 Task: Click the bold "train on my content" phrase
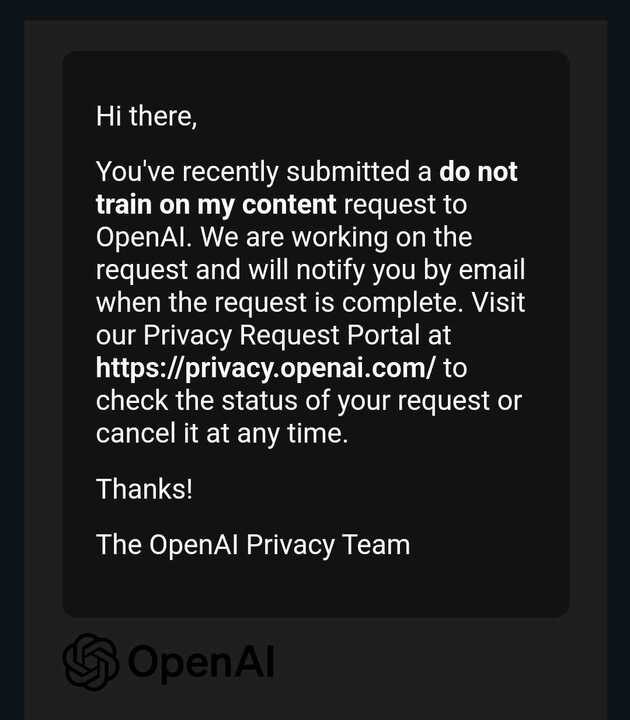coord(216,205)
